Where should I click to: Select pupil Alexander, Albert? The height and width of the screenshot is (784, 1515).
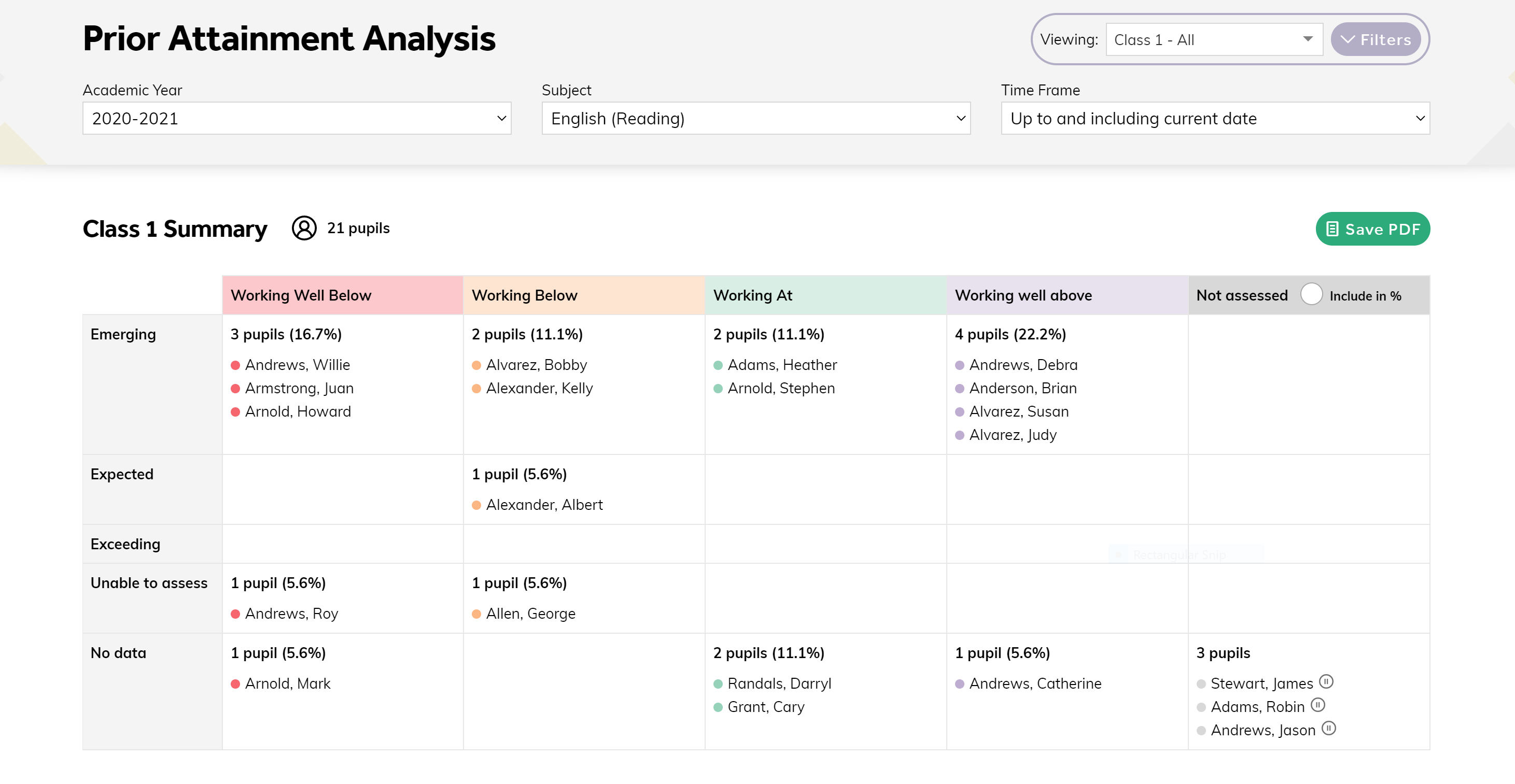[544, 504]
